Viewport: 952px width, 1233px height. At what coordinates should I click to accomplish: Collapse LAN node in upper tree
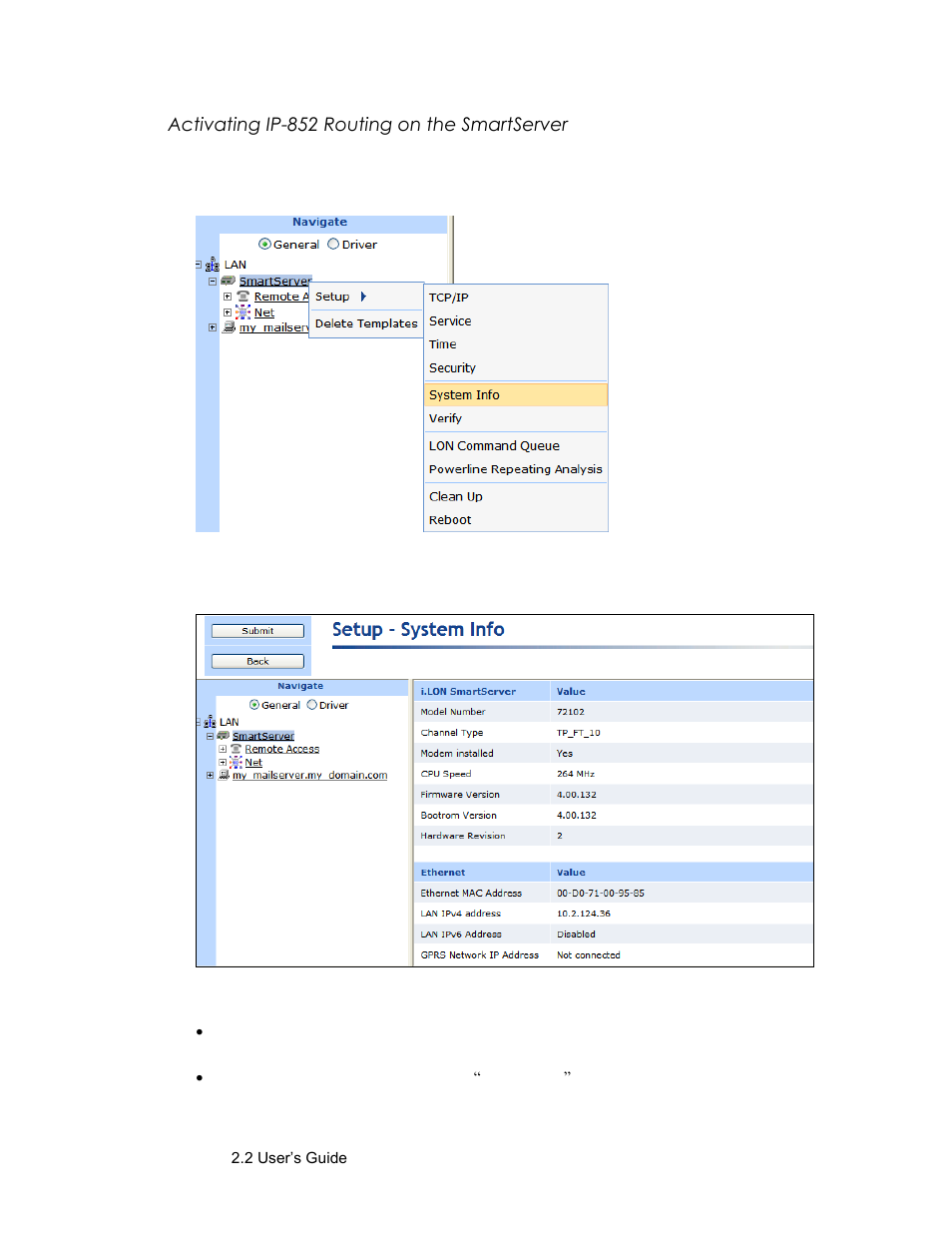pos(199,265)
